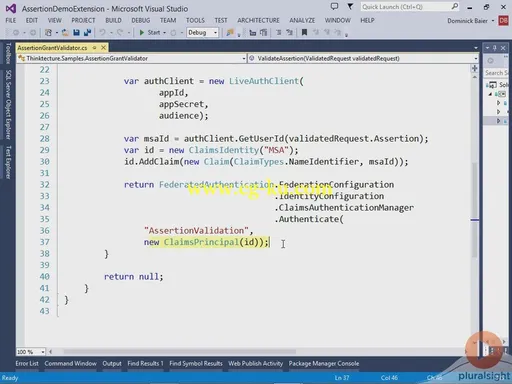The height and width of the screenshot is (384, 512).
Task: Click the next bookmark toolbar icon
Action: (327, 33)
